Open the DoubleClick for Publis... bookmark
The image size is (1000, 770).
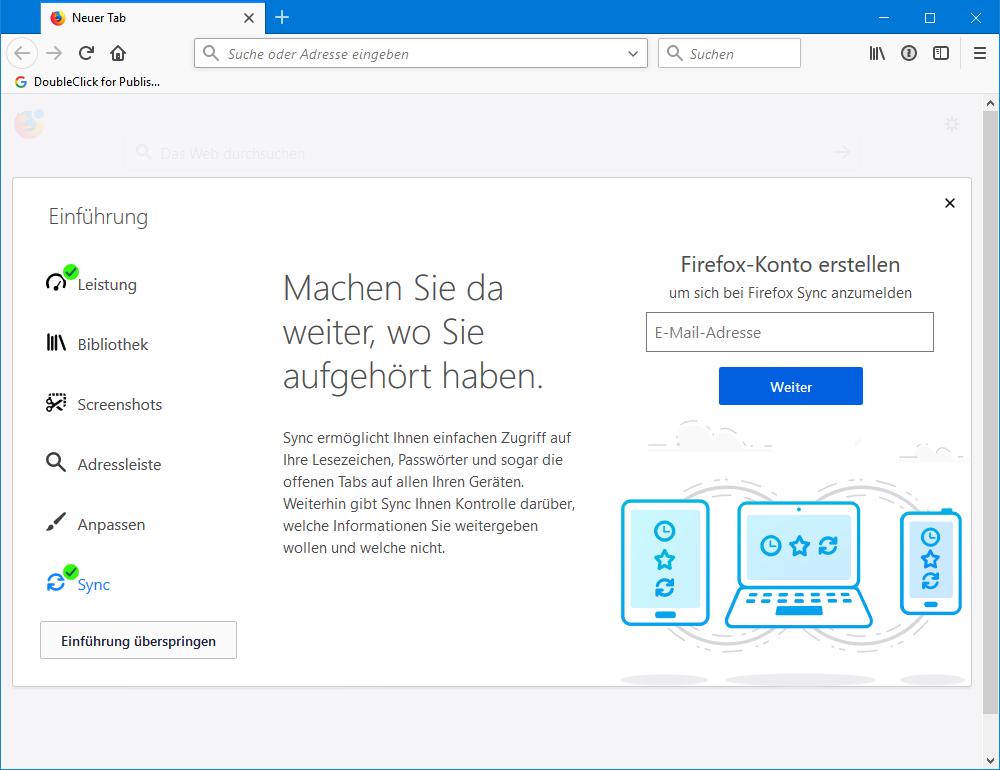(87, 82)
